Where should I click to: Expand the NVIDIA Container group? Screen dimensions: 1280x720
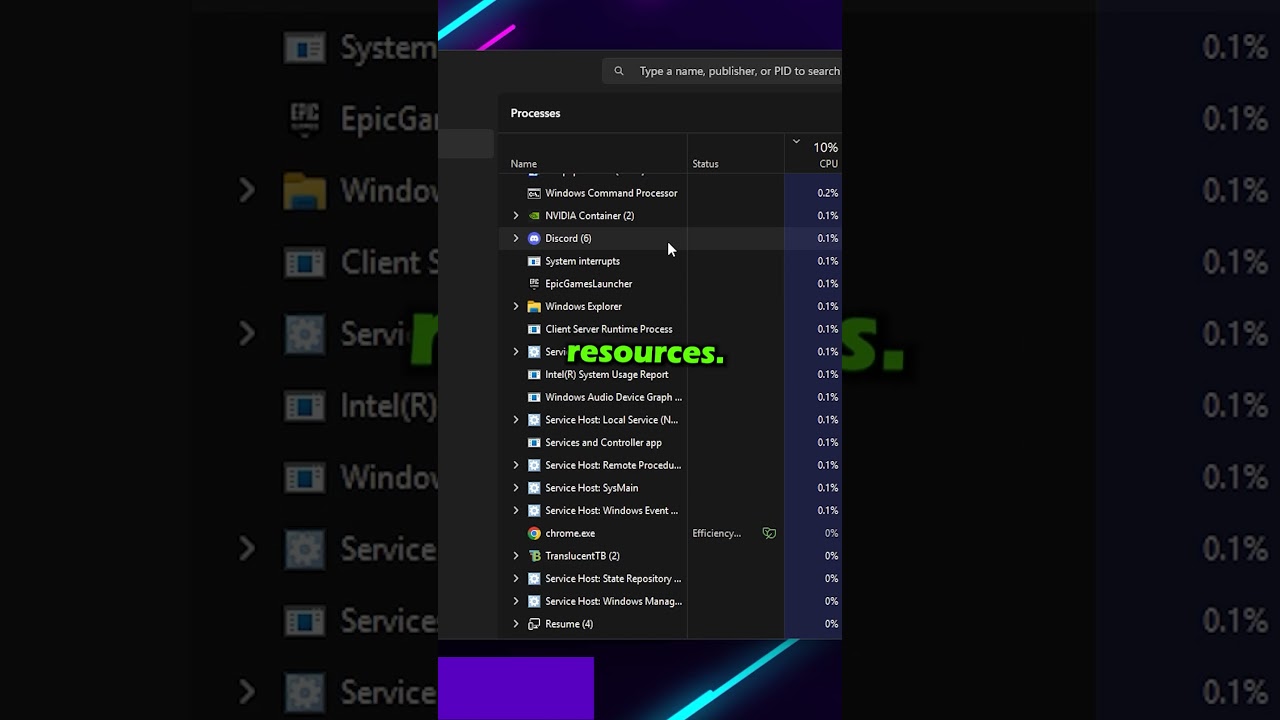coord(516,216)
